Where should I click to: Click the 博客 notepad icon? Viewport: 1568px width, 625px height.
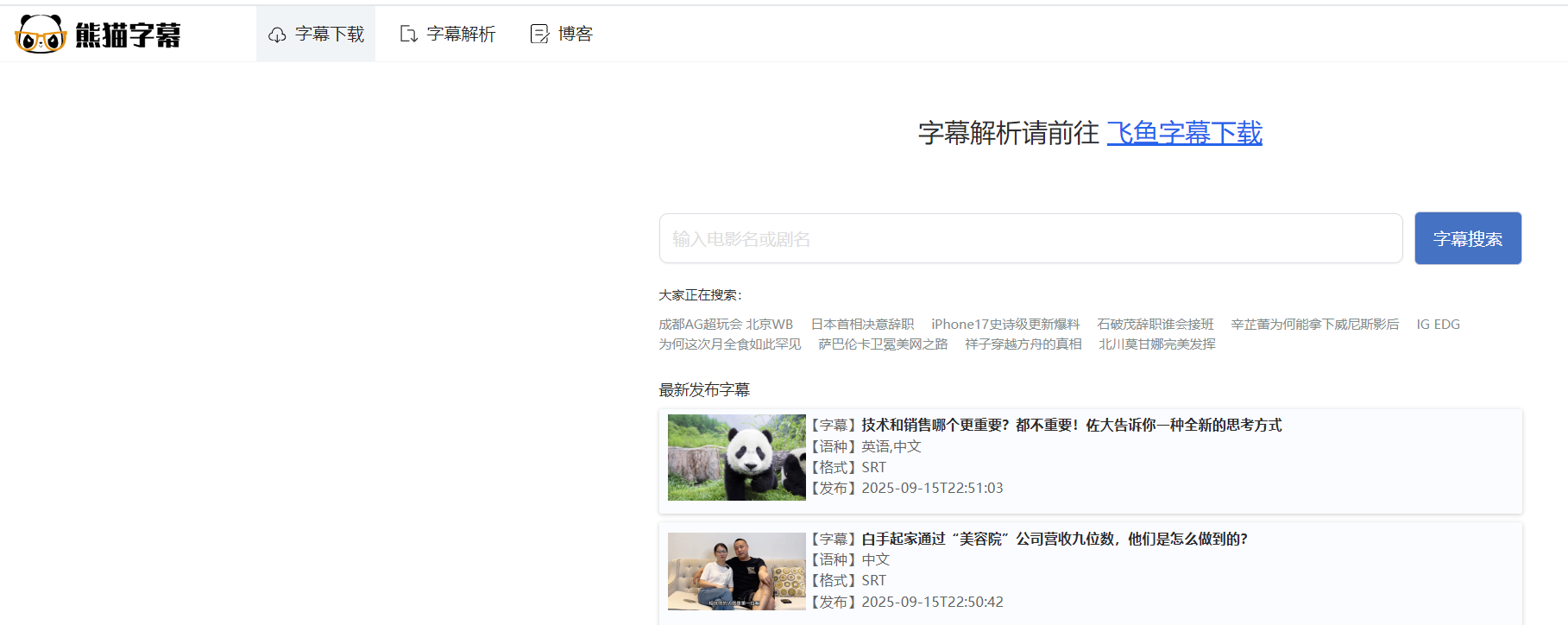539,35
